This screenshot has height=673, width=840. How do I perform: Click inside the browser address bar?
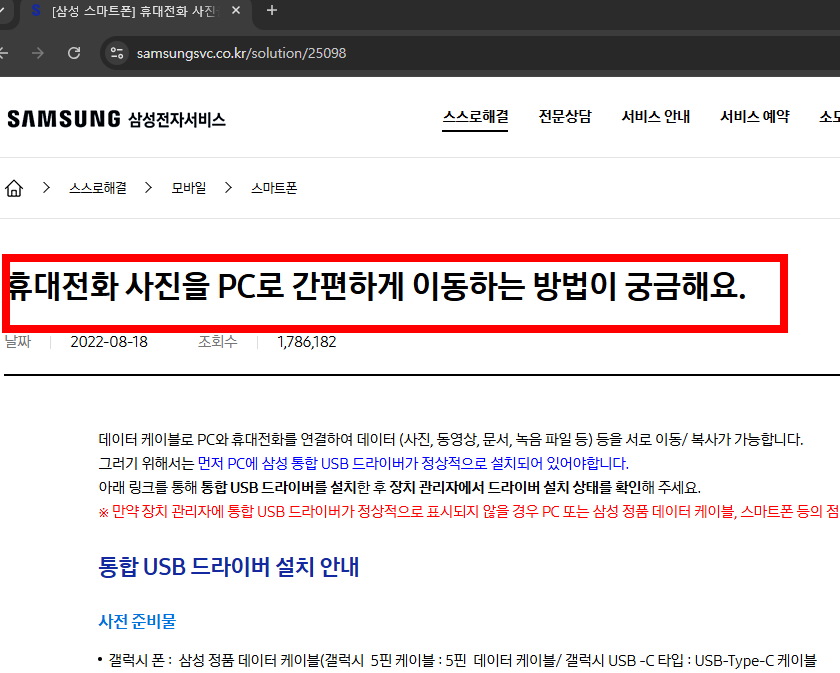300,53
